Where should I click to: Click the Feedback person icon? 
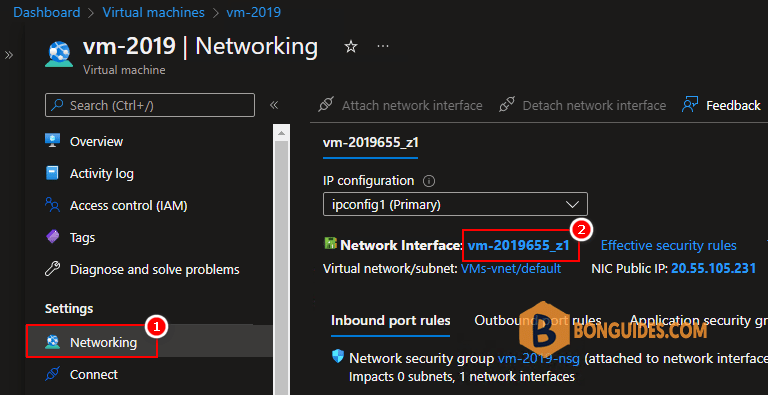pyautogui.click(x=690, y=105)
